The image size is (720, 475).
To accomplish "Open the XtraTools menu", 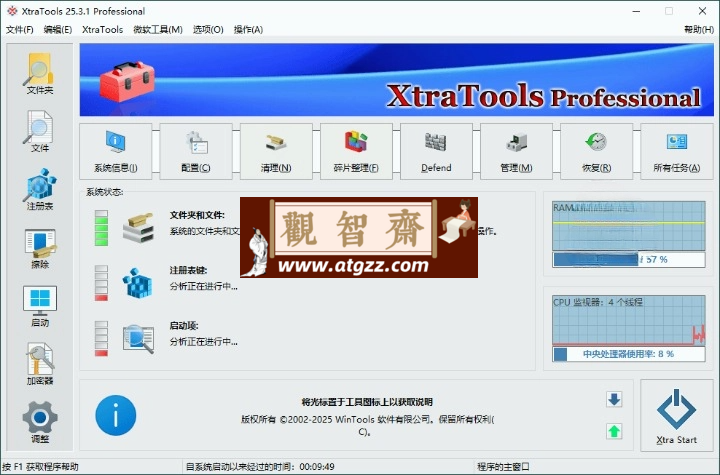I will click(102, 29).
